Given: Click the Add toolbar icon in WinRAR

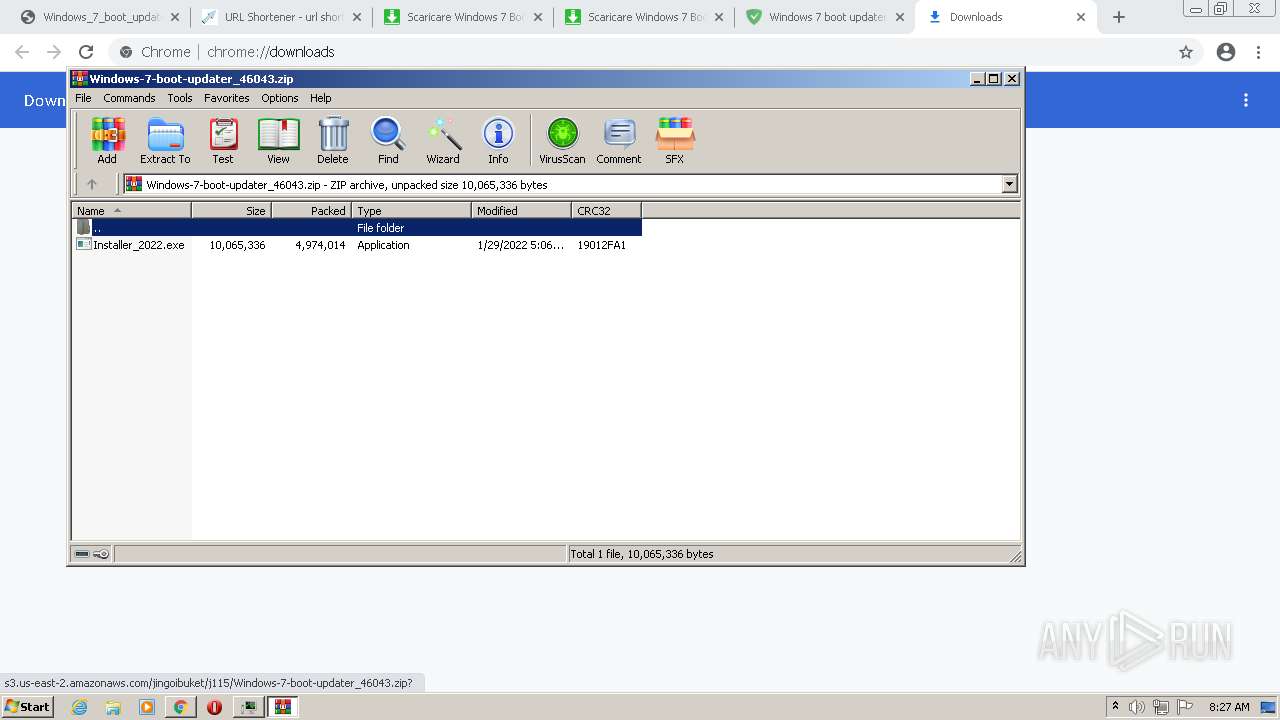Looking at the screenshot, I should click(x=107, y=140).
